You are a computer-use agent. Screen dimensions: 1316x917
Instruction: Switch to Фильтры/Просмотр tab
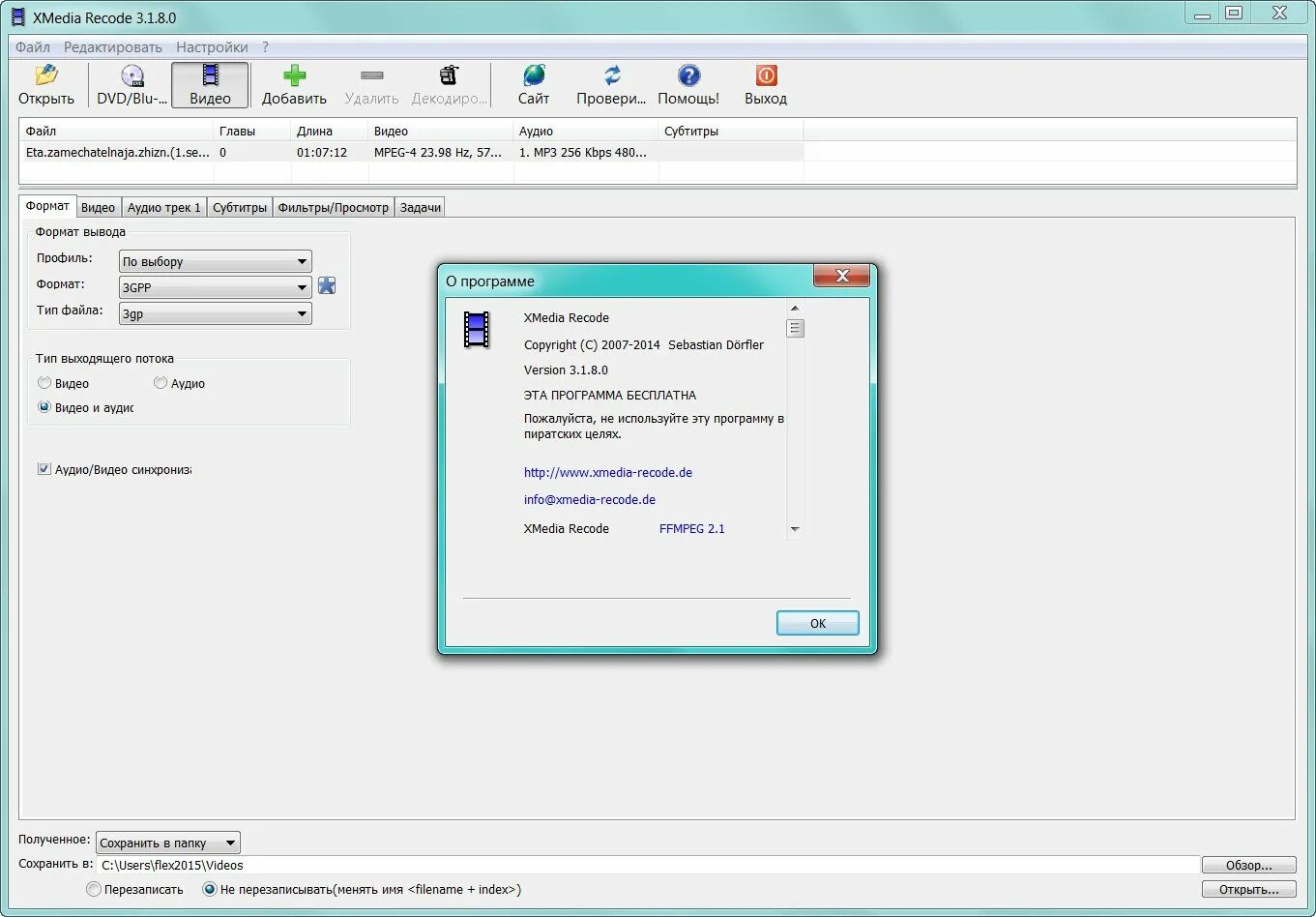(x=333, y=207)
